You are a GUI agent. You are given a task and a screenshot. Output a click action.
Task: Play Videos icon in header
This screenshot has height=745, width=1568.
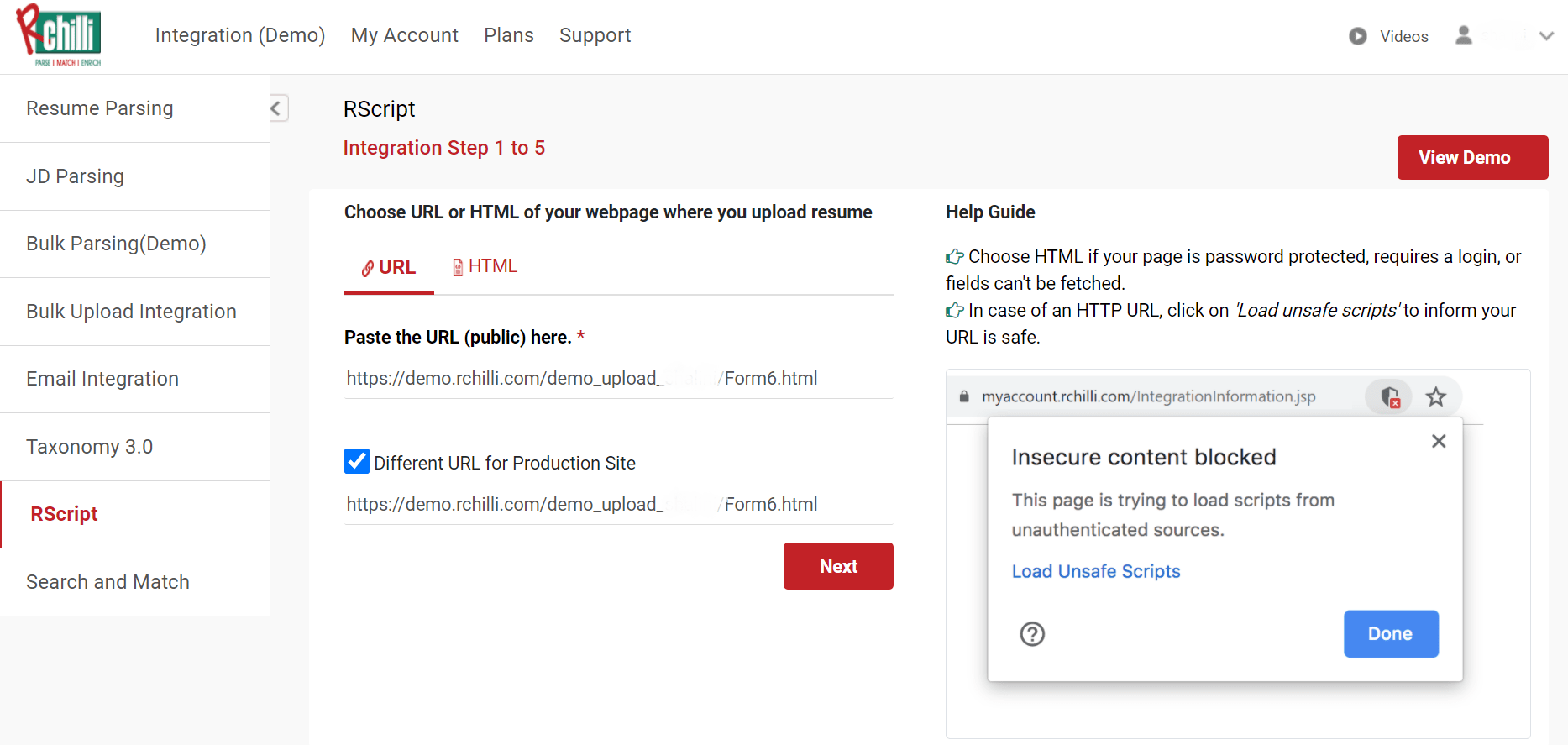1357,36
